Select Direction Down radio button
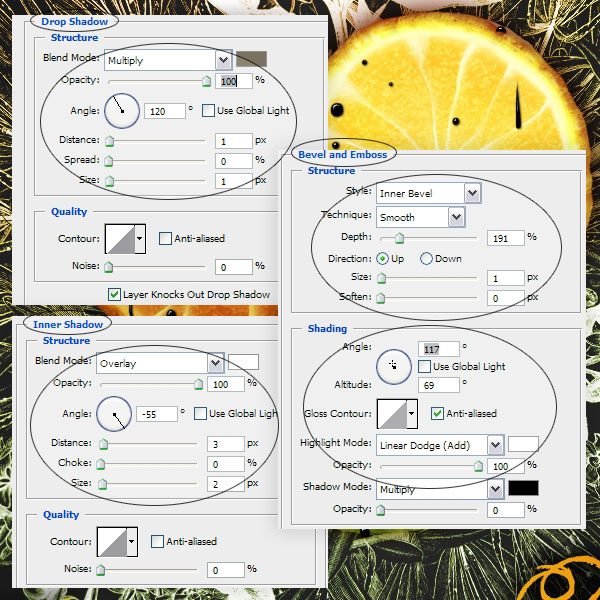 click(x=426, y=259)
